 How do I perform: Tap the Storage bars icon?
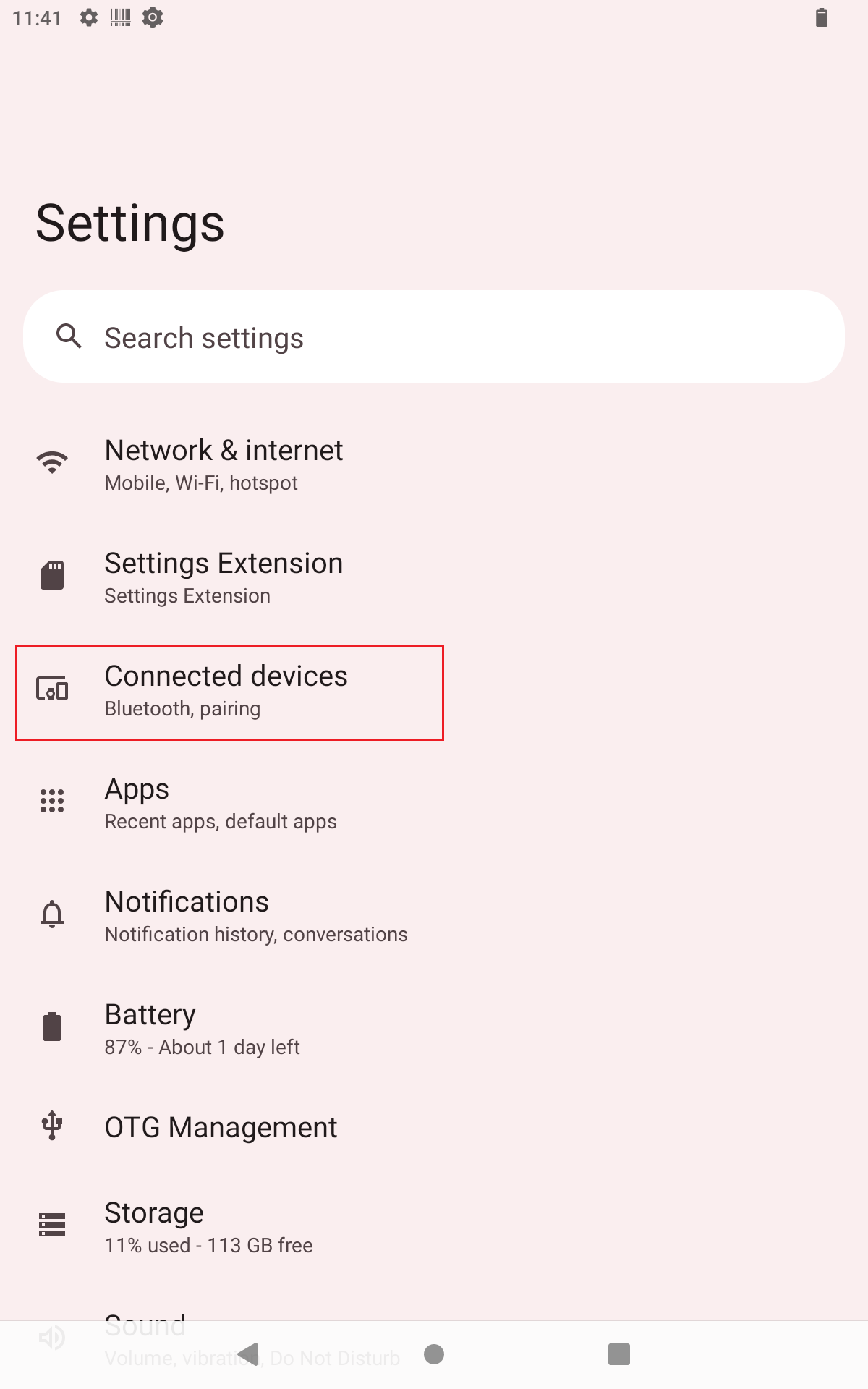point(52,1225)
